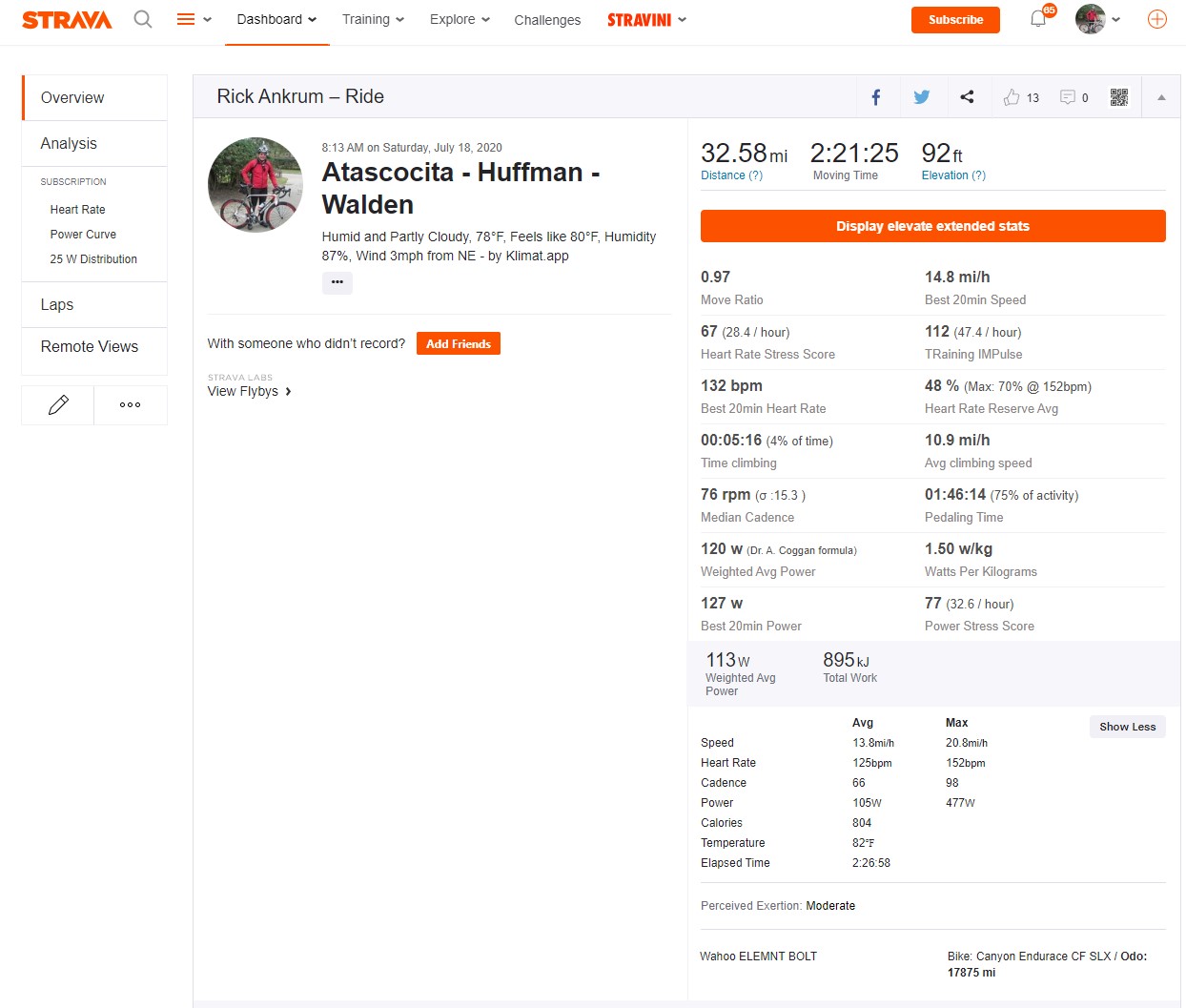Click the Max Power 477W value
Image resolution: width=1186 pixels, height=1008 pixels.
pyautogui.click(x=960, y=803)
